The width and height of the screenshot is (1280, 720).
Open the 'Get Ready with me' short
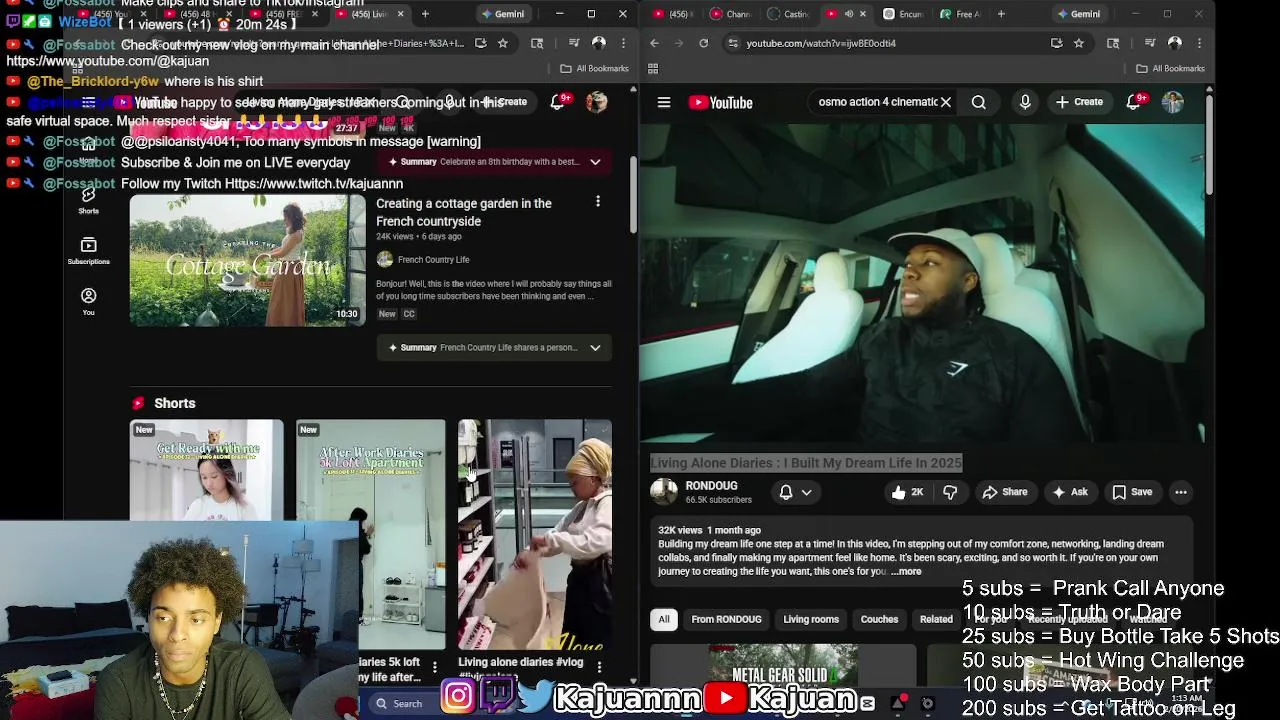click(x=207, y=470)
